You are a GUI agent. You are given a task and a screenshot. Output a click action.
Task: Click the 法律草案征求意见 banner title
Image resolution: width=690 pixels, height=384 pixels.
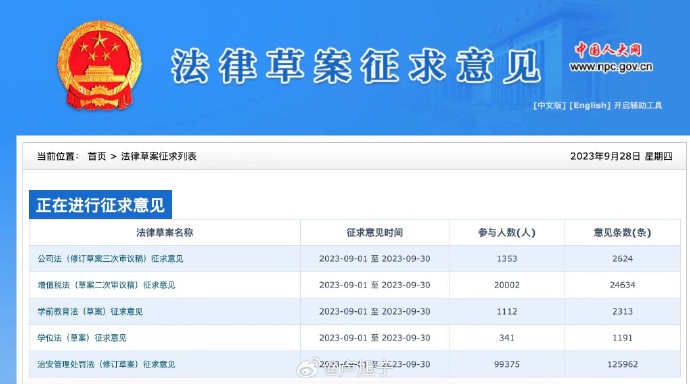[356, 66]
